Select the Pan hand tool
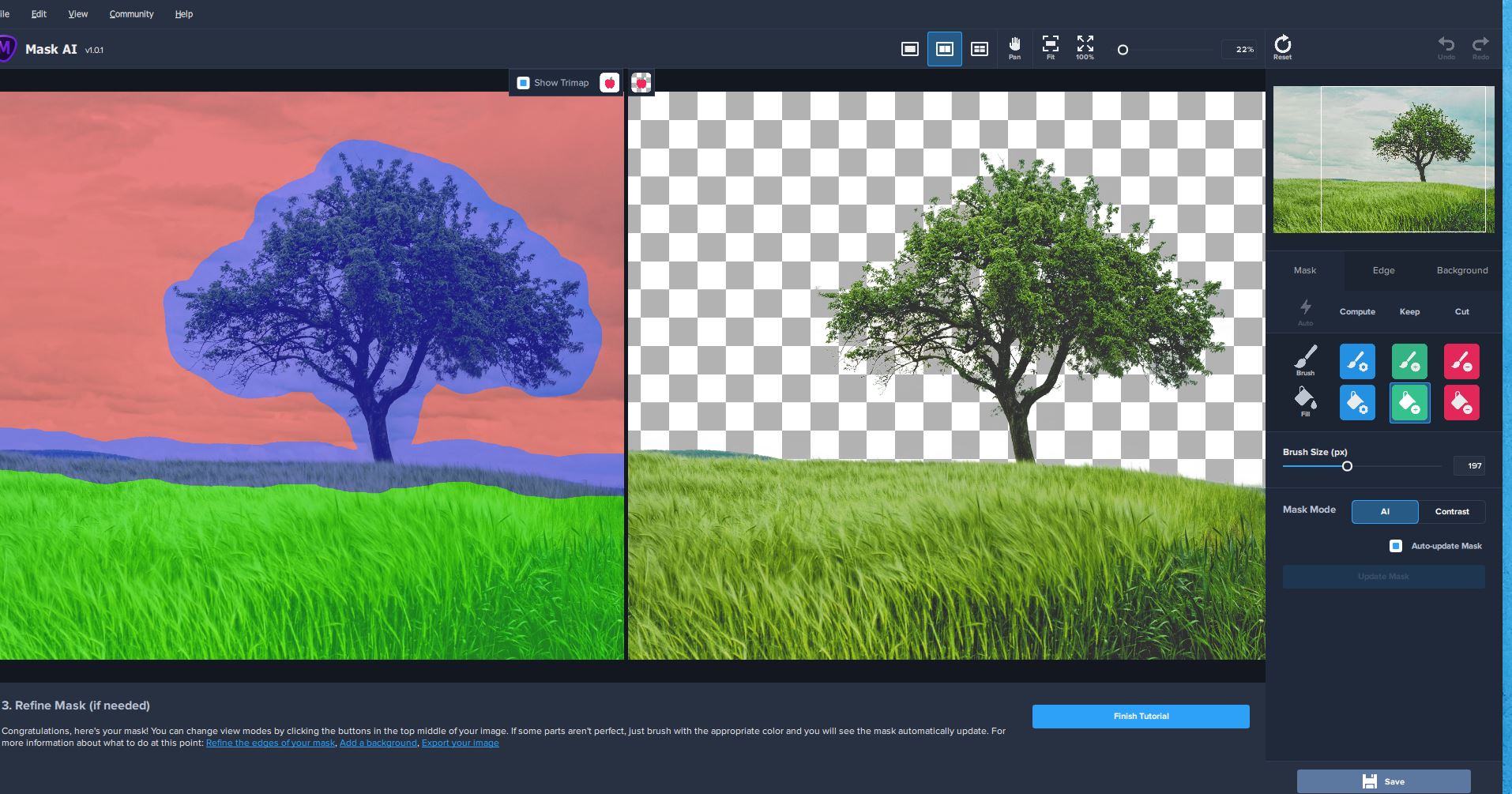This screenshot has width=1512, height=794. (1014, 47)
